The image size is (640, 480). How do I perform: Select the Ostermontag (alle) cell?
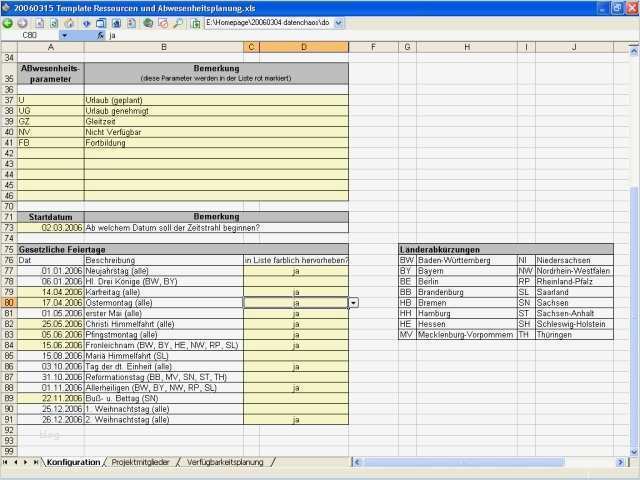[x=164, y=303]
